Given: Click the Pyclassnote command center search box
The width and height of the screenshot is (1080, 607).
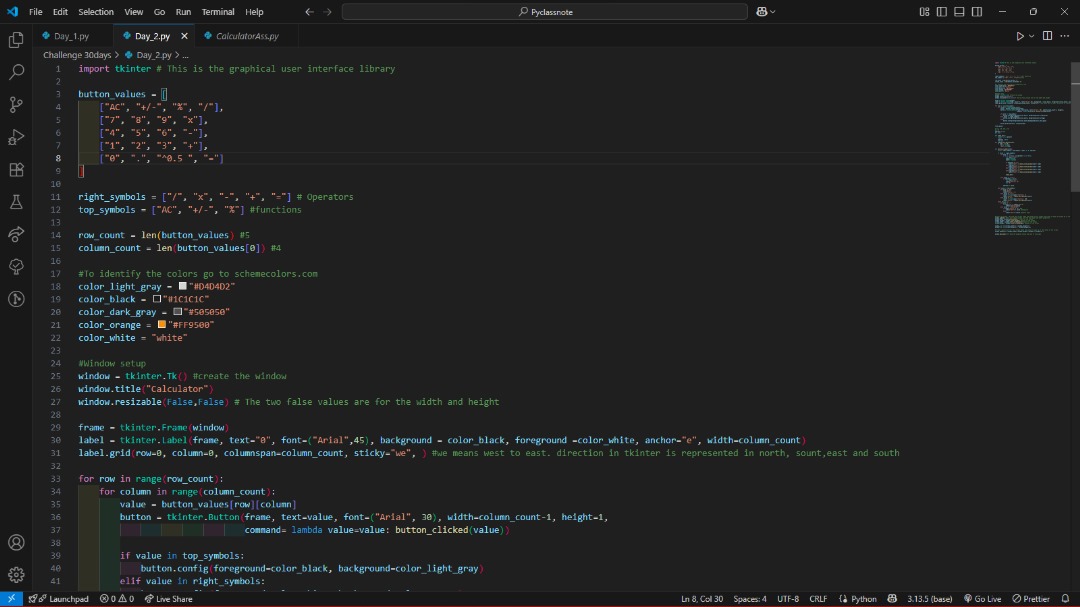Looking at the screenshot, I should point(545,12).
